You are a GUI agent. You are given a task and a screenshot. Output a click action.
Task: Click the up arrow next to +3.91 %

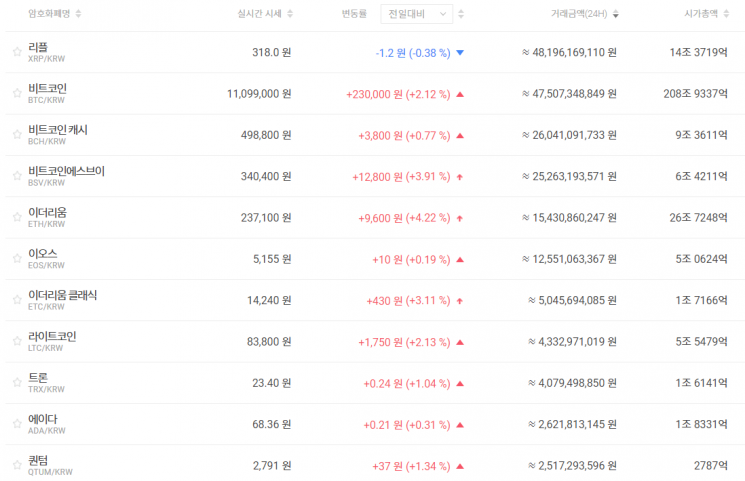(460, 177)
